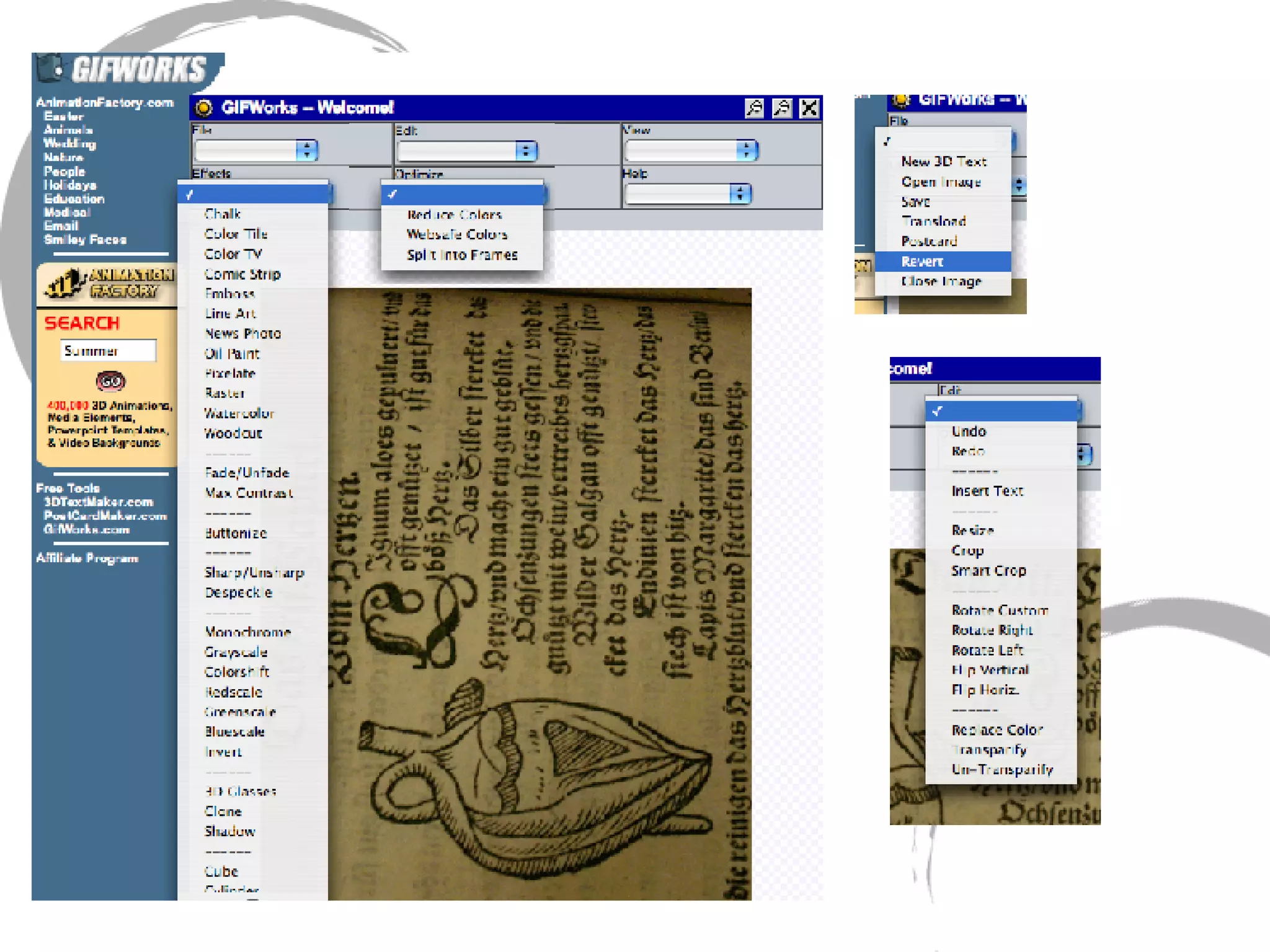
Task: Select Rotate Right in Edit menu
Action: pos(992,630)
